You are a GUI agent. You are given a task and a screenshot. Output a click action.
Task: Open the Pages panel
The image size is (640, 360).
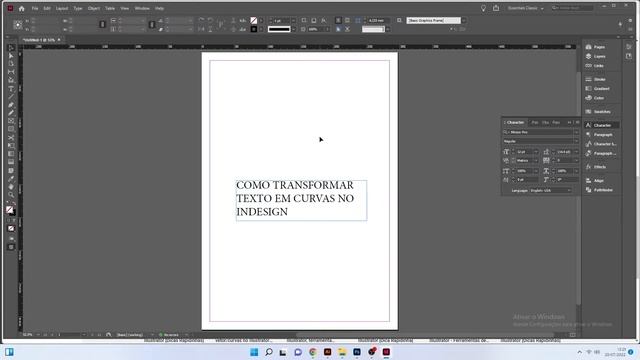pos(599,47)
